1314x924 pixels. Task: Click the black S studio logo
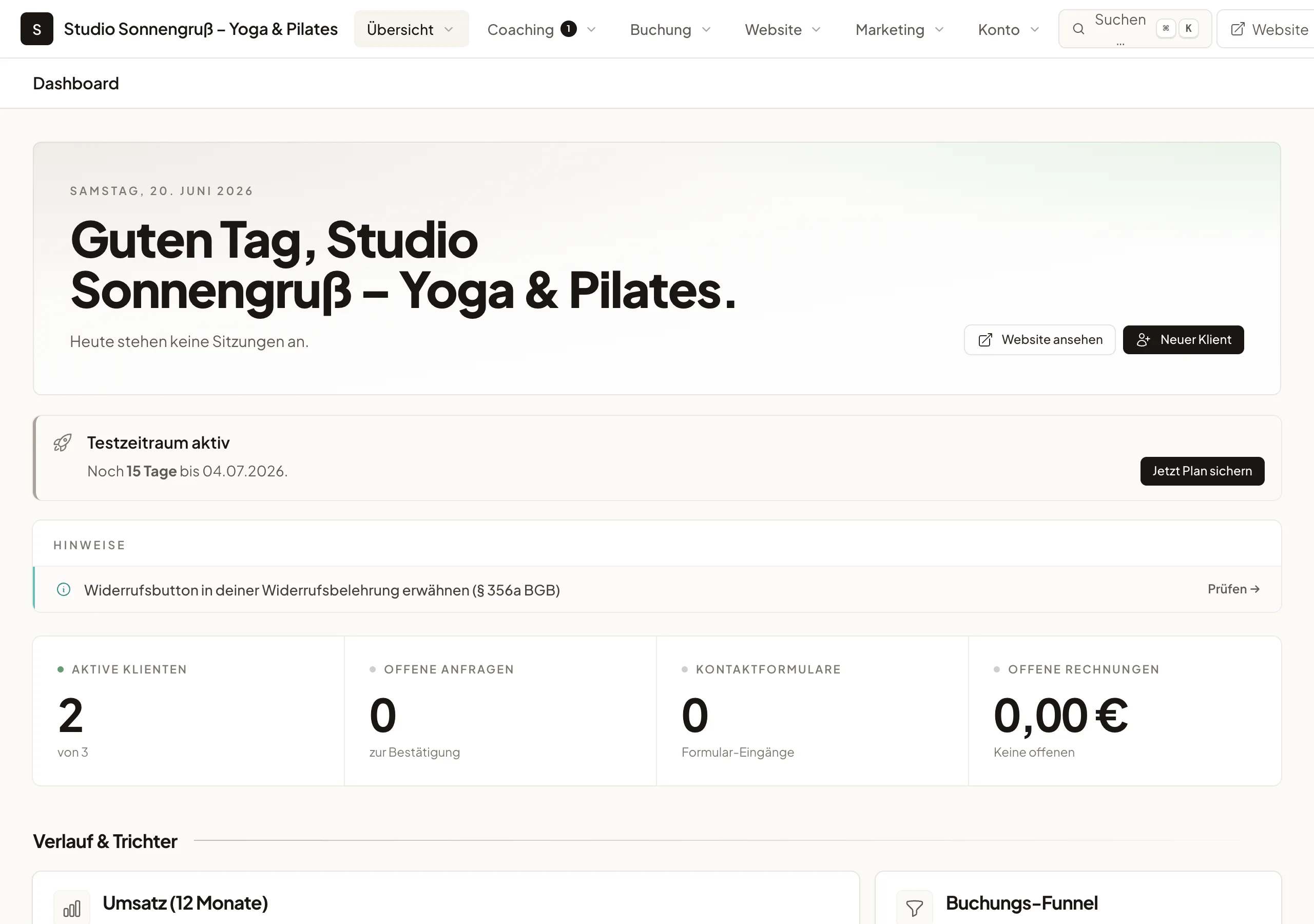click(x=36, y=29)
